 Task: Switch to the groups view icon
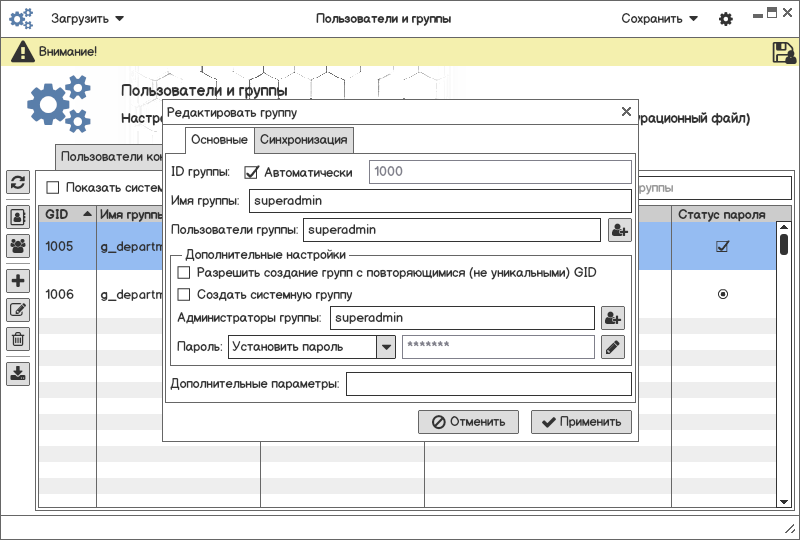click(x=18, y=245)
